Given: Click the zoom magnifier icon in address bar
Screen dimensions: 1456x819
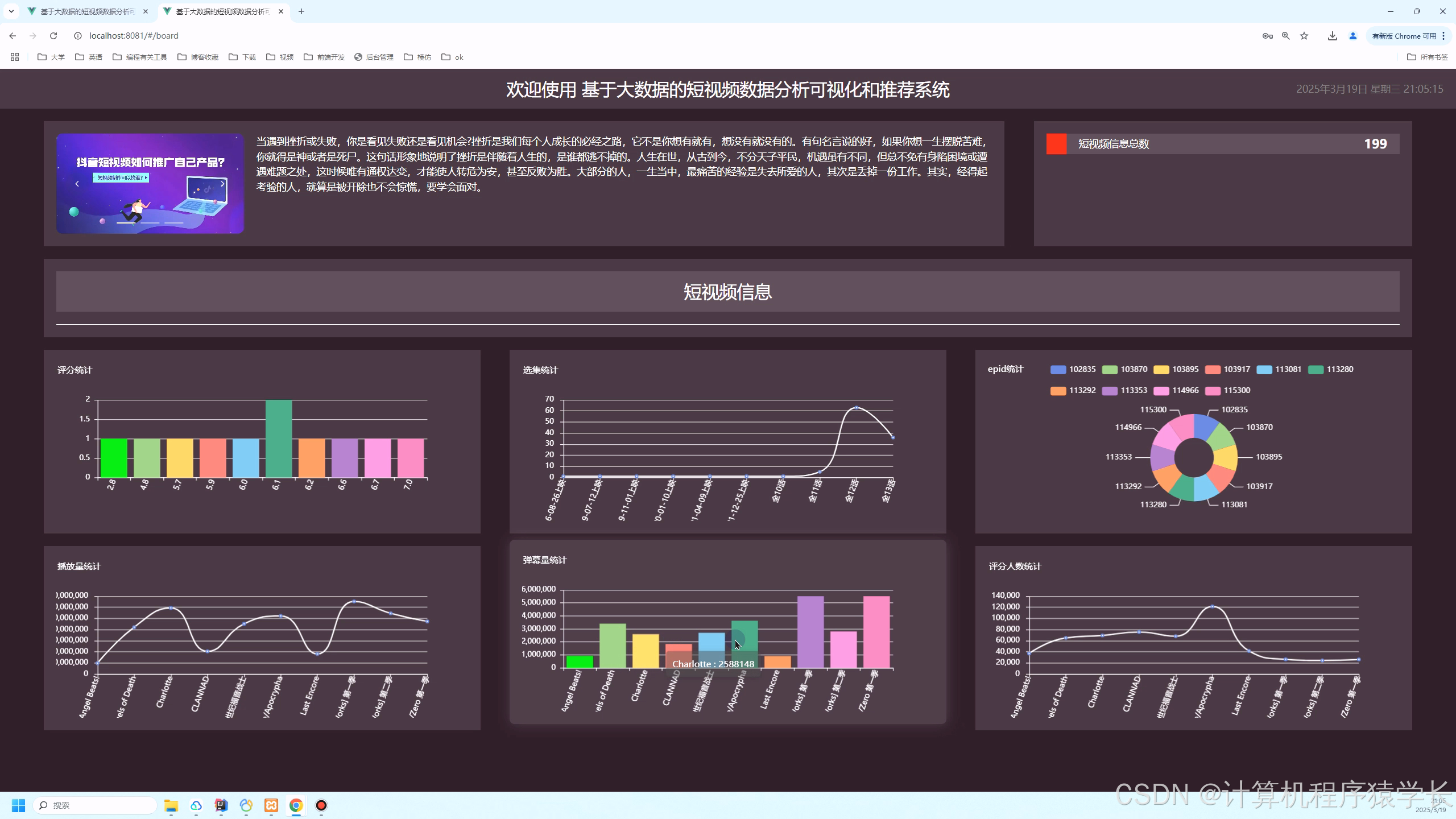Looking at the screenshot, I should point(1285,36).
